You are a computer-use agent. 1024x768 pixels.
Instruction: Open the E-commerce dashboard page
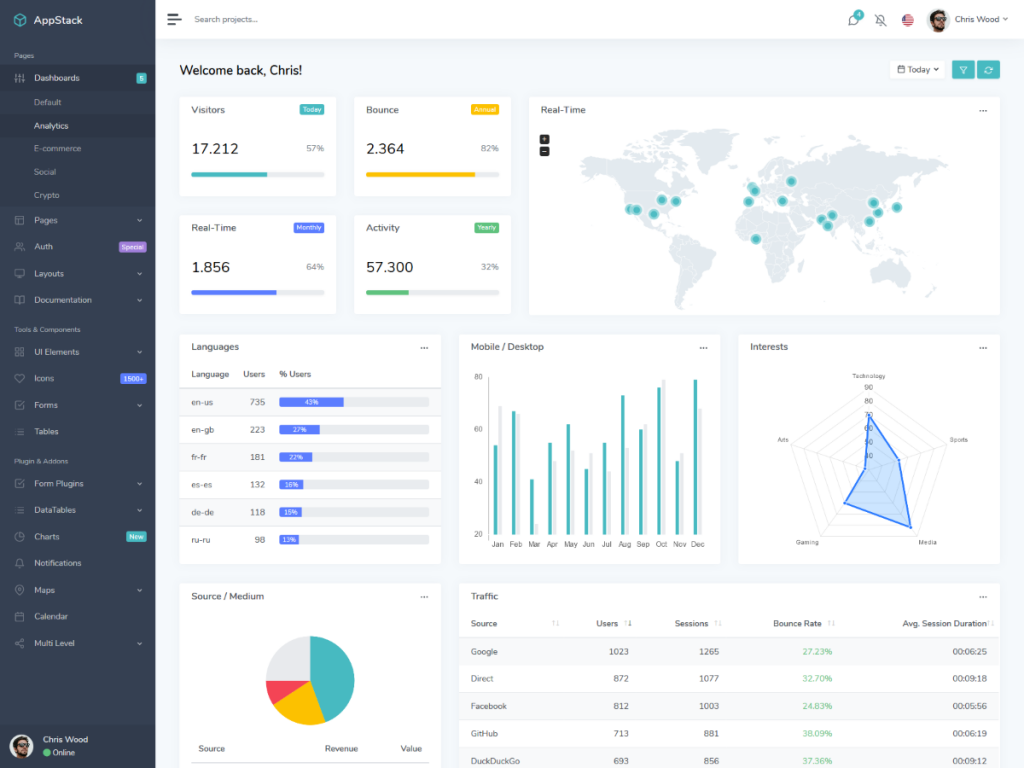point(57,149)
